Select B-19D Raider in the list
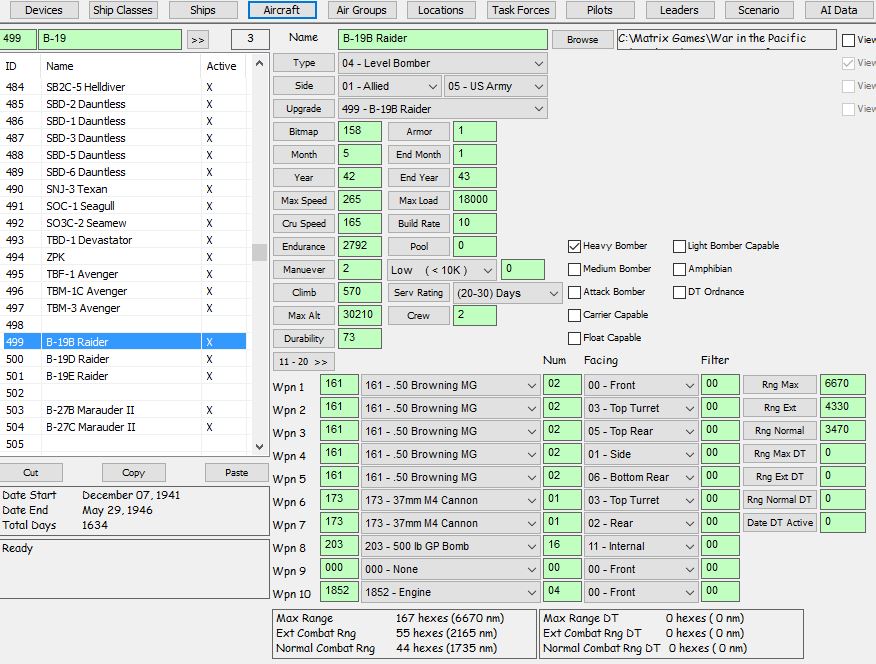 125,359
